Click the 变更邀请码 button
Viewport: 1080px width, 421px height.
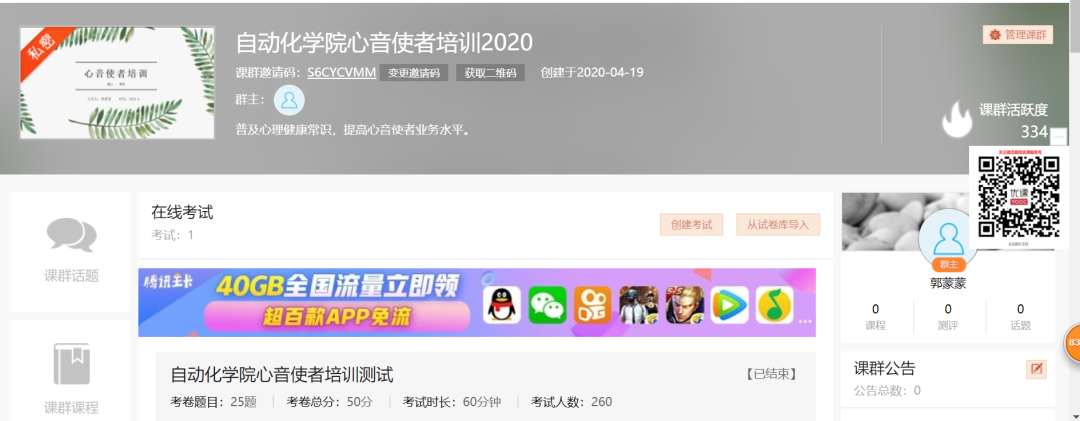tap(414, 73)
